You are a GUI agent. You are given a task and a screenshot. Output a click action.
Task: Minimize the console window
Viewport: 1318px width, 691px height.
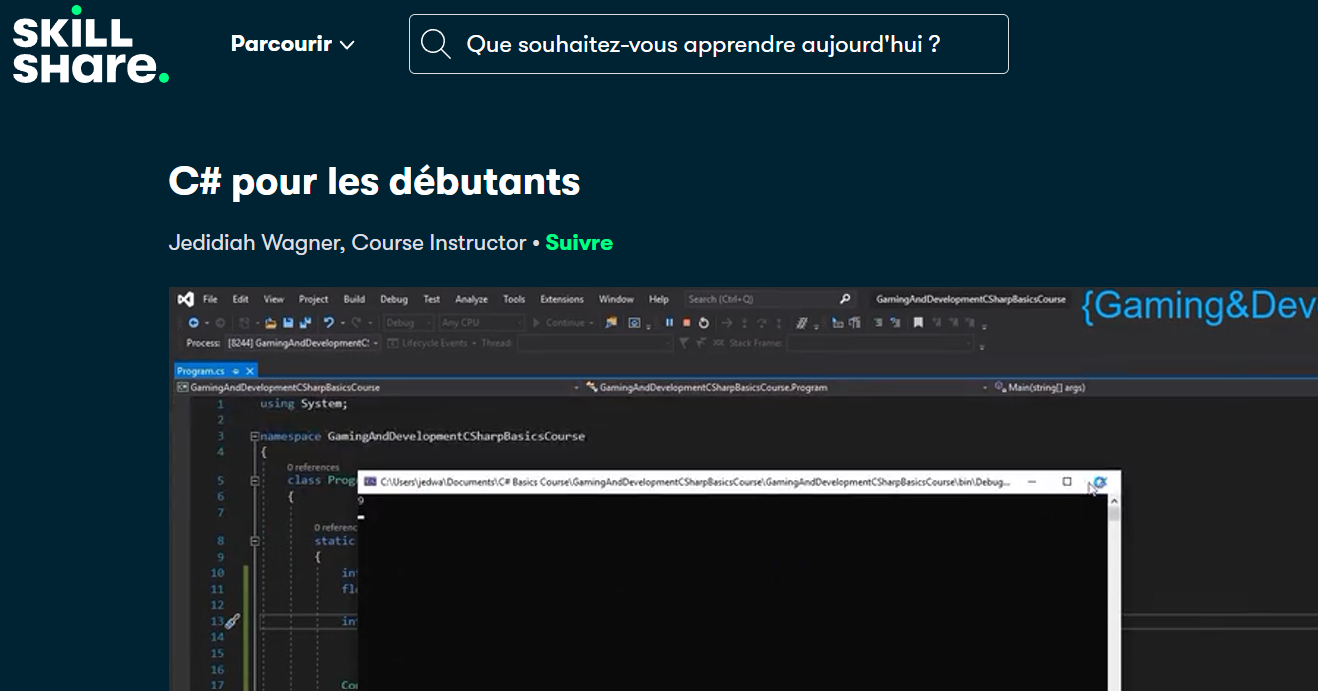(1032, 482)
